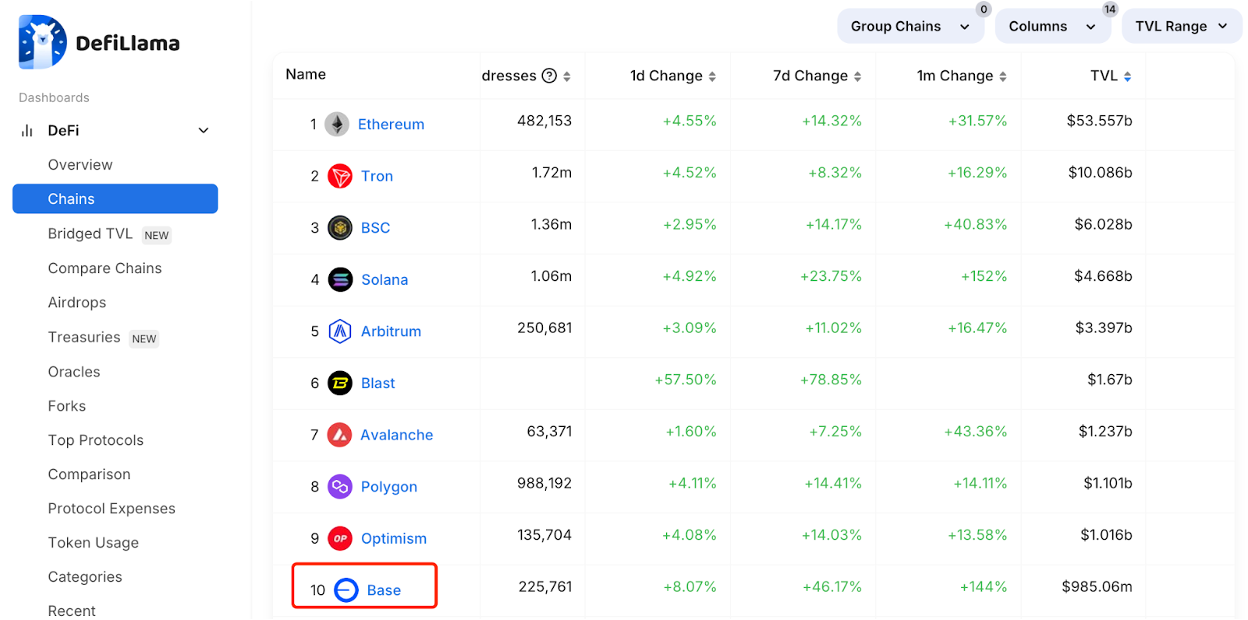Open the Columns dropdown

point(1053,27)
